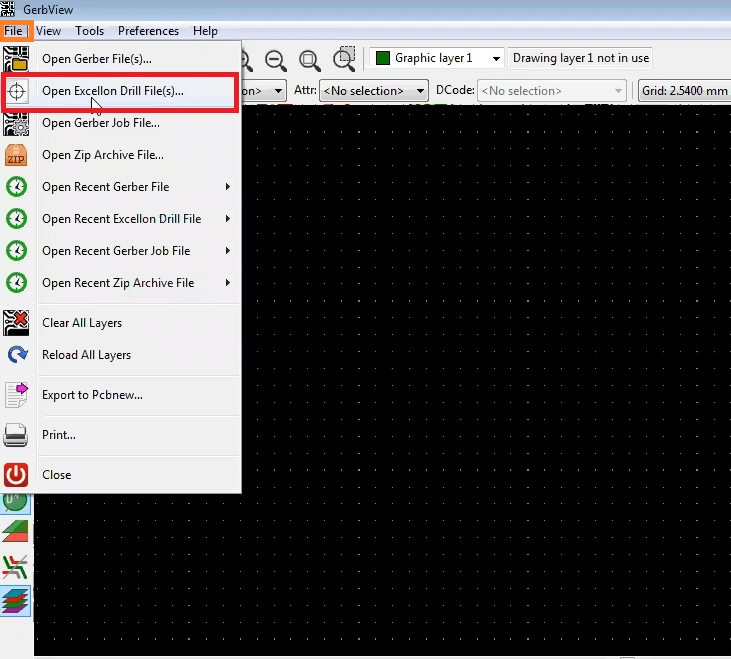
Task: Click clock icon beside Open Recent Excellon Drill File
Action: 16,219
